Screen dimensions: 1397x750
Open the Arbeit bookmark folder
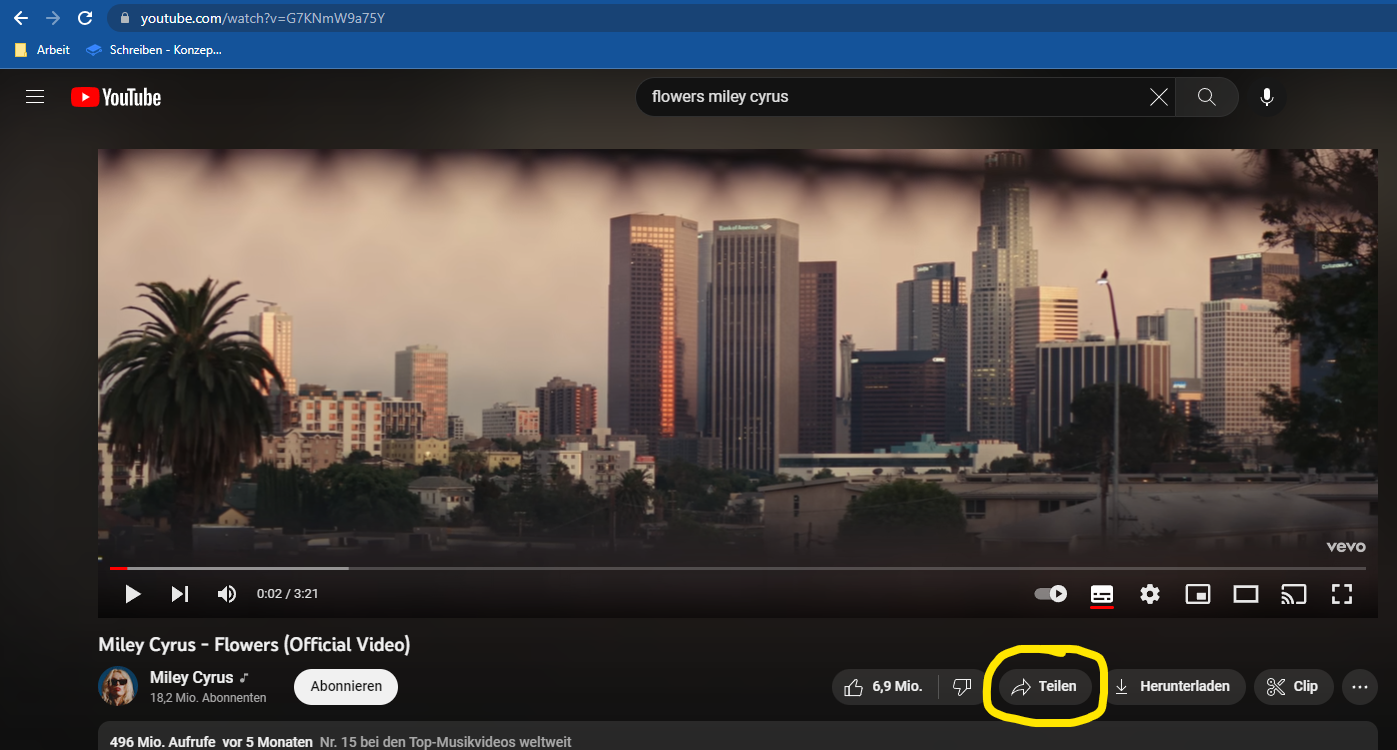[42, 49]
